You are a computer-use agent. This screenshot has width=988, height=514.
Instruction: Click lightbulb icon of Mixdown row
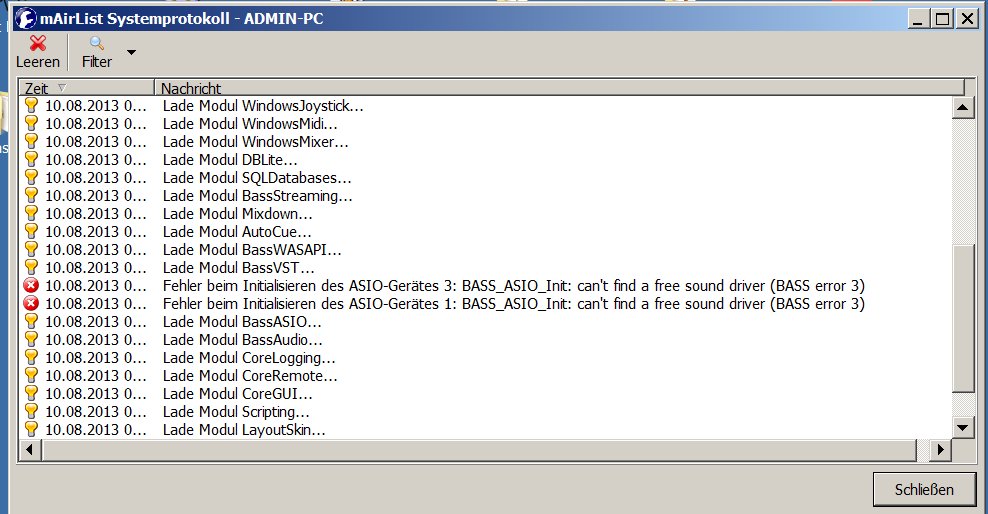click(x=31, y=213)
